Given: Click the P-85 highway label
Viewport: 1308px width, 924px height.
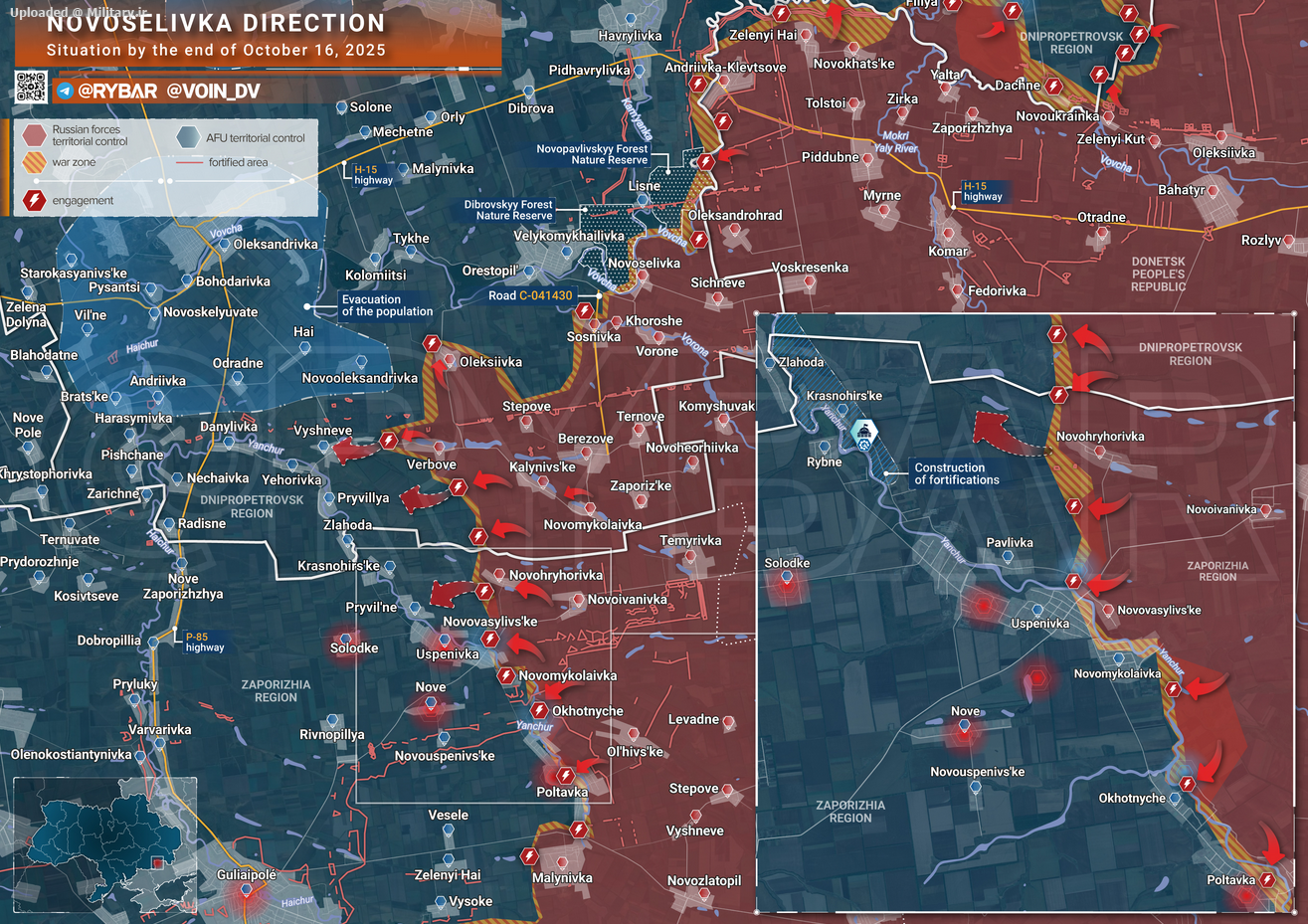Looking at the screenshot, I should (x=204, y=642).
